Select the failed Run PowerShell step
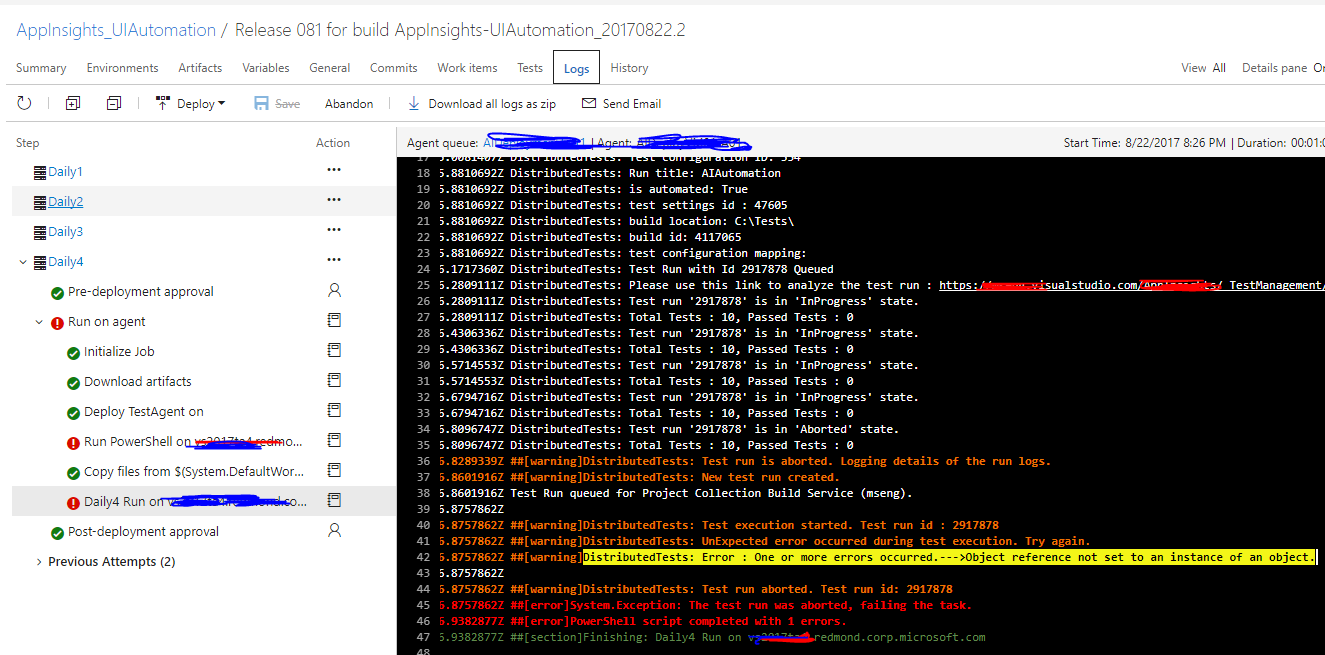The width and height of the screenshot is (1325, 655). [192, 442]
